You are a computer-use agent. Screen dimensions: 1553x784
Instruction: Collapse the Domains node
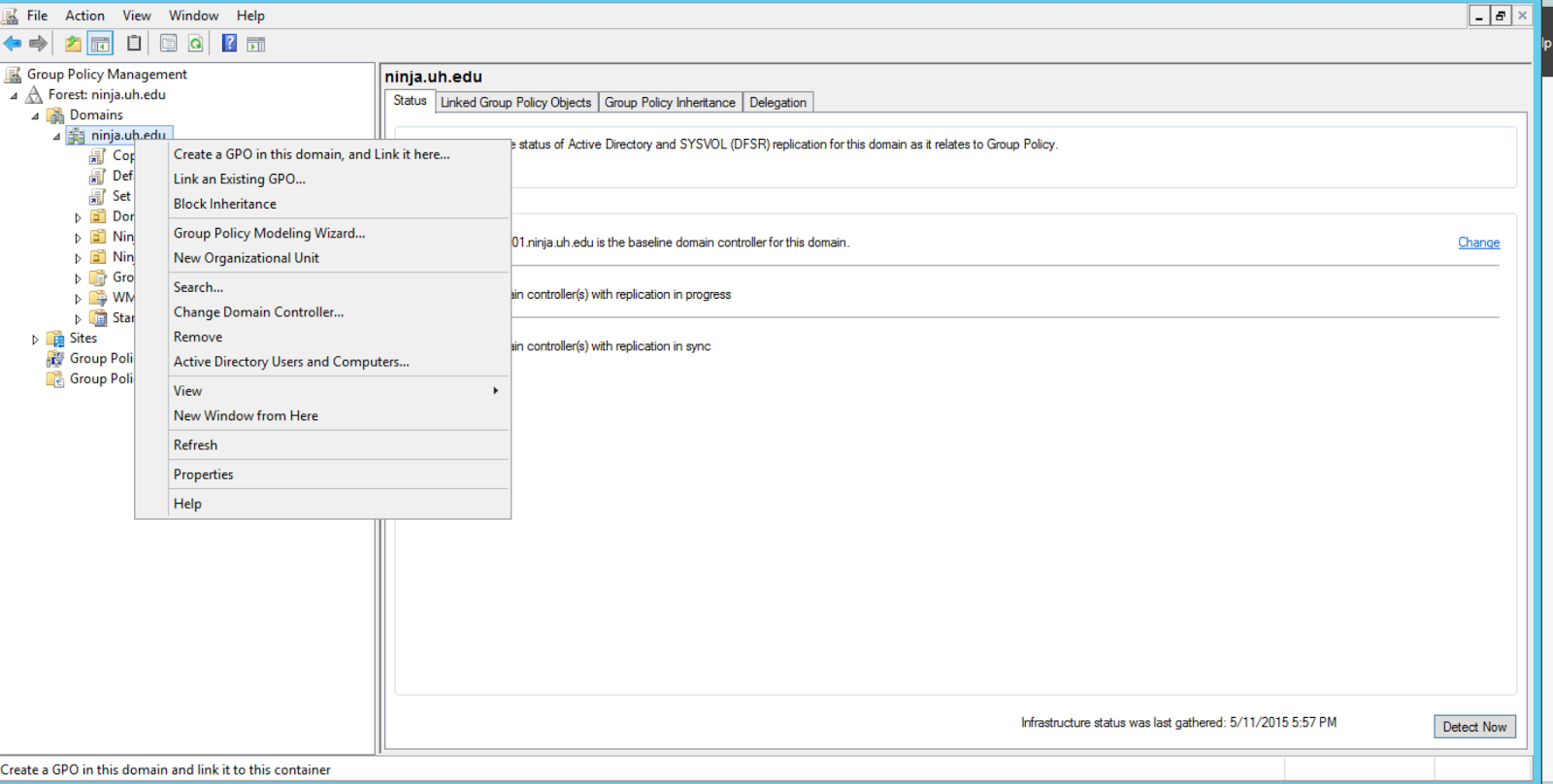35,116
